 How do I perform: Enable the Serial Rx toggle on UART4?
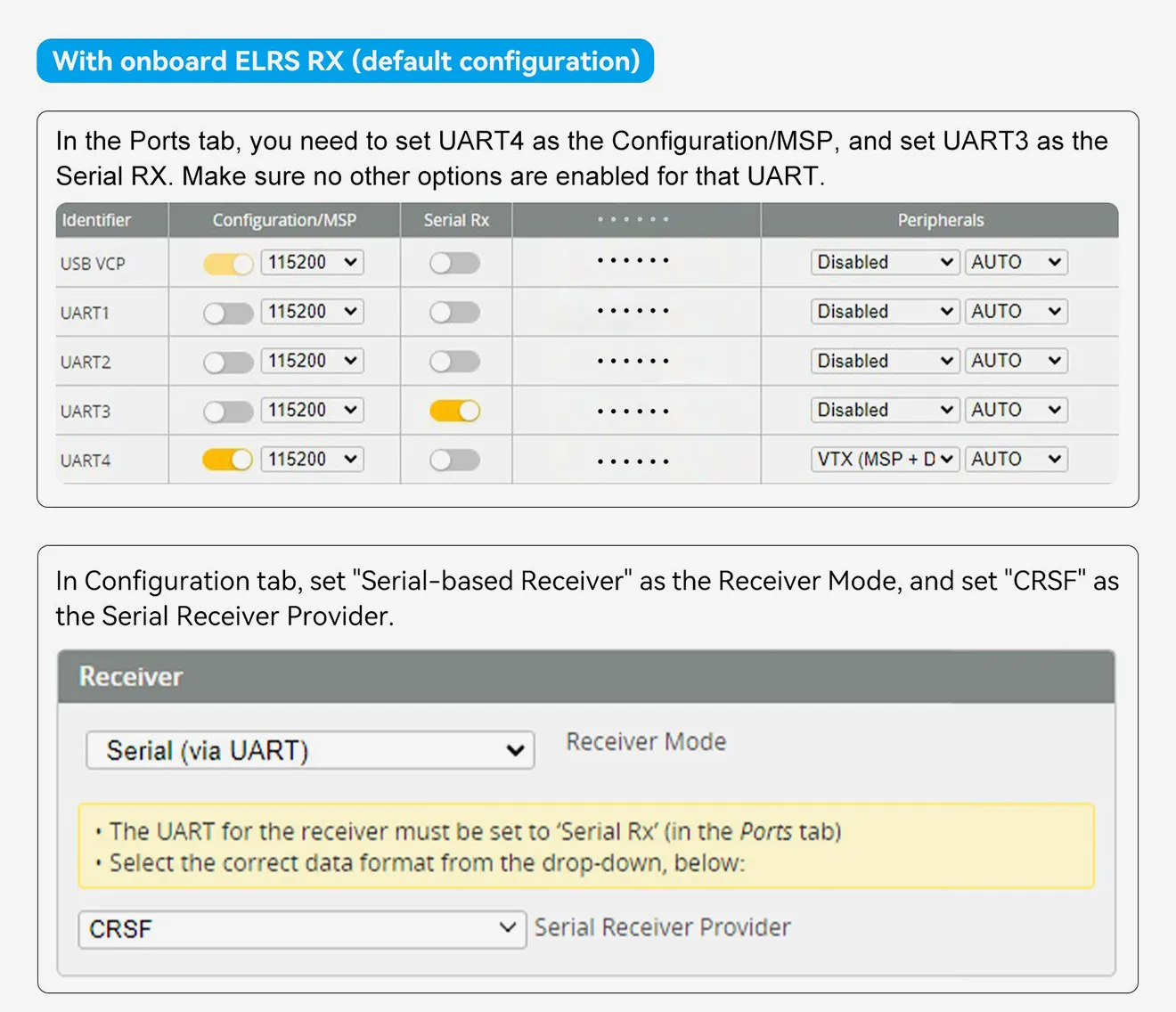pos(455,459)
